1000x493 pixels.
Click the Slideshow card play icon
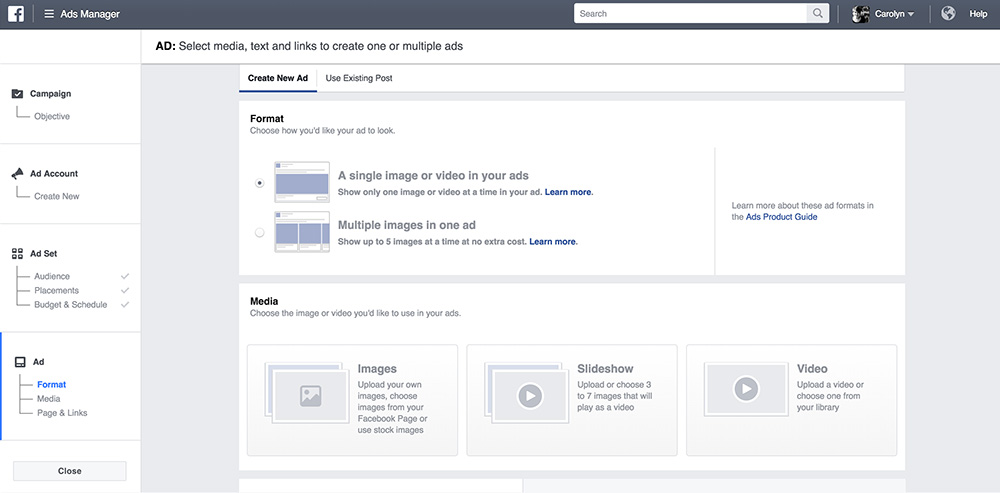(x=530, y=396)
